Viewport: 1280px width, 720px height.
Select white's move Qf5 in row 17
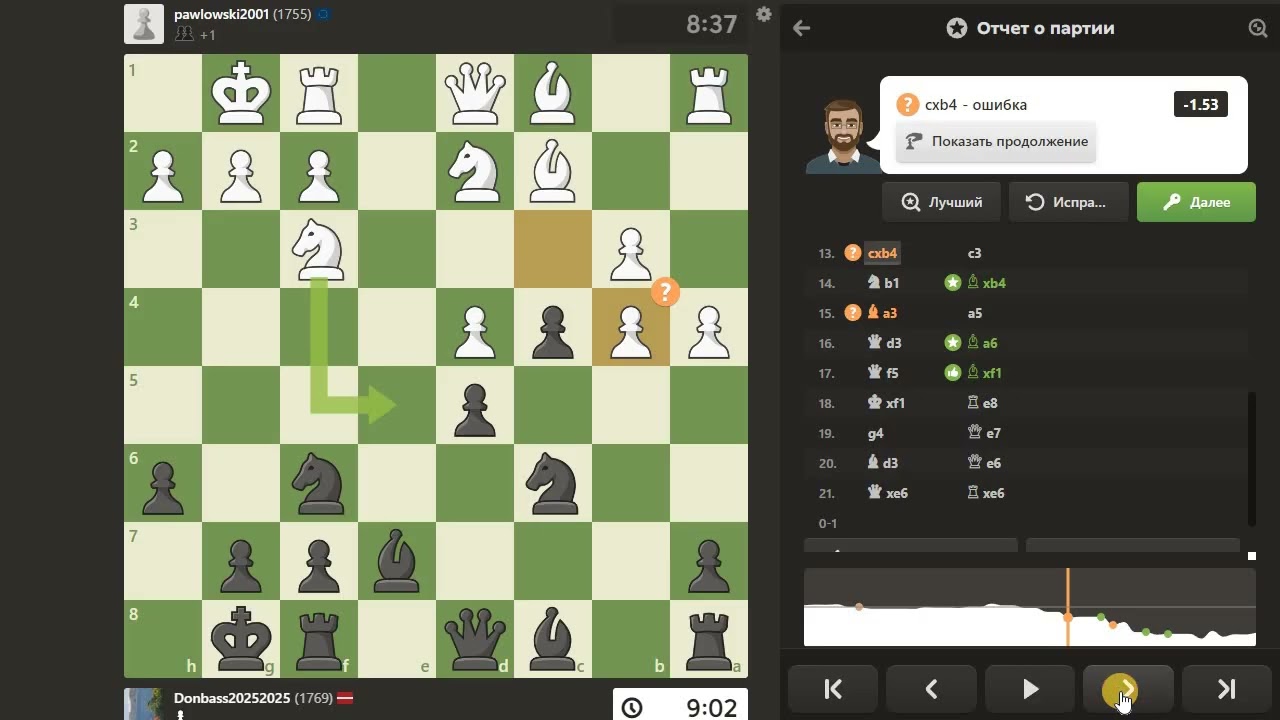coord(884,373)
